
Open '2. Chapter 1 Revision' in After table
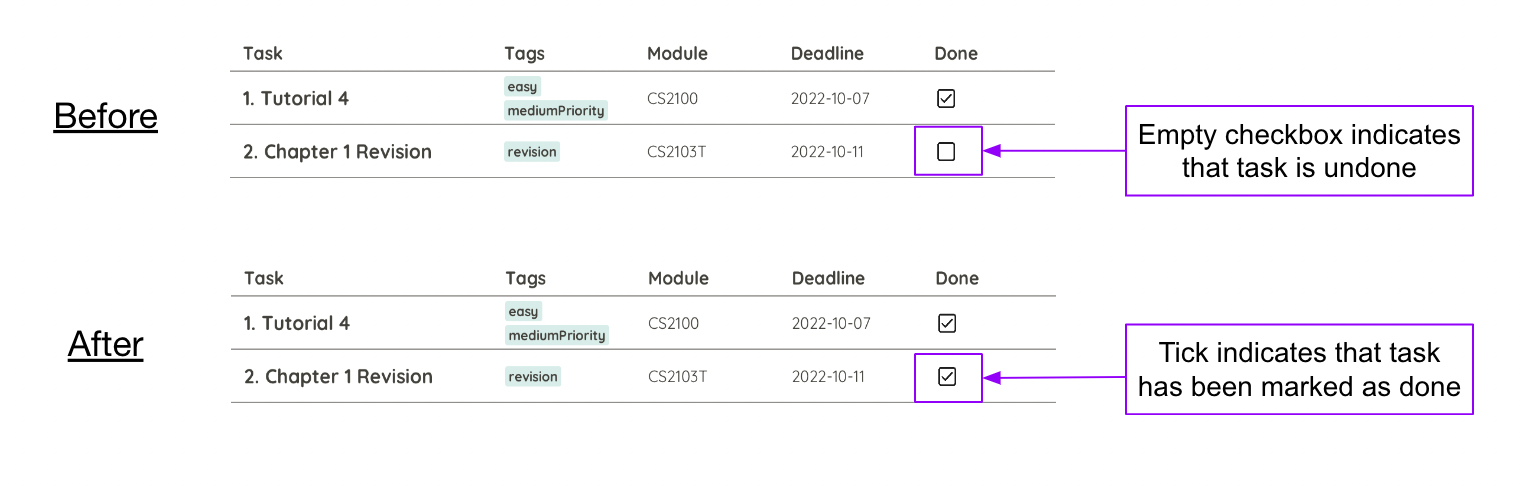pyautogui.click(x=338, y=377)
